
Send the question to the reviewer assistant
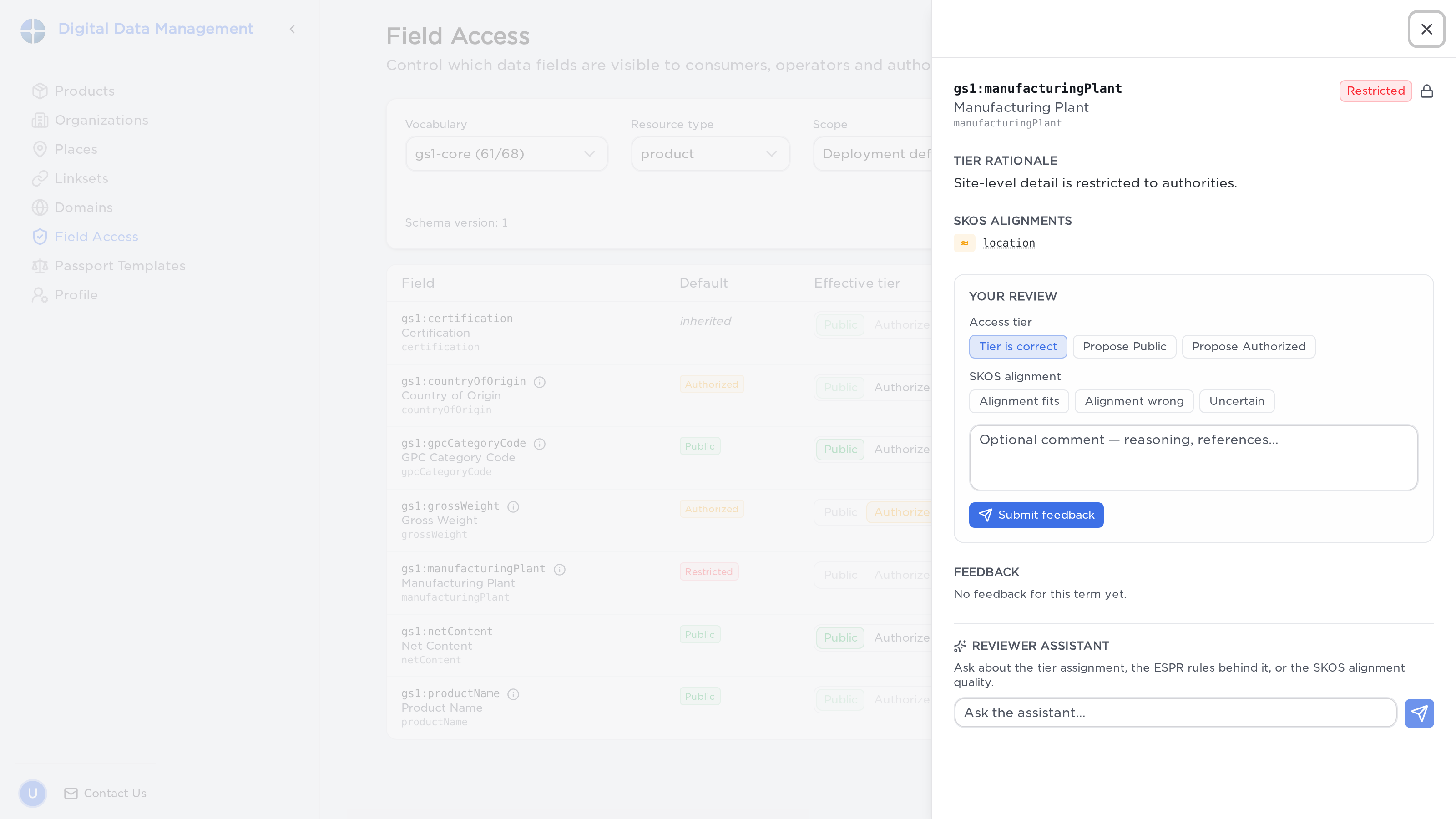click(1419, 713)
